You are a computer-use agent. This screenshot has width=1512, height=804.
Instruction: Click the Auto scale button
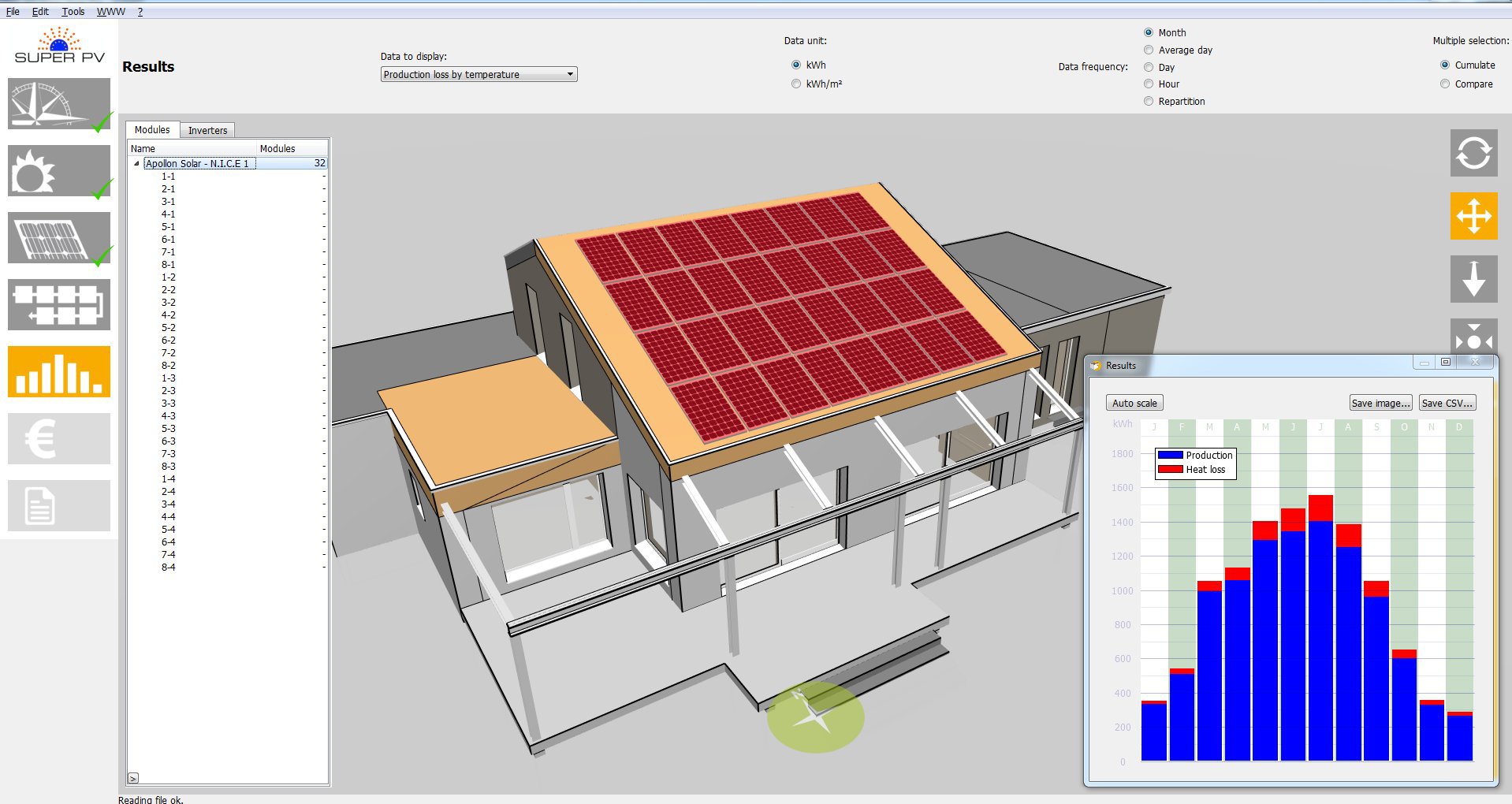[1134, 404]
